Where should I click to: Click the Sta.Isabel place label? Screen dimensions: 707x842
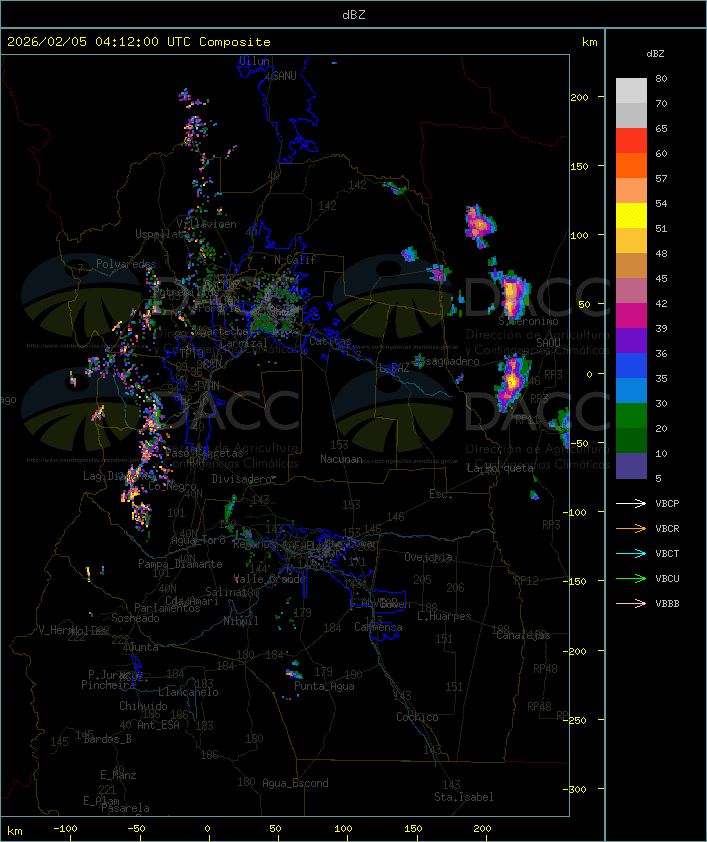[x=464, y=797]
